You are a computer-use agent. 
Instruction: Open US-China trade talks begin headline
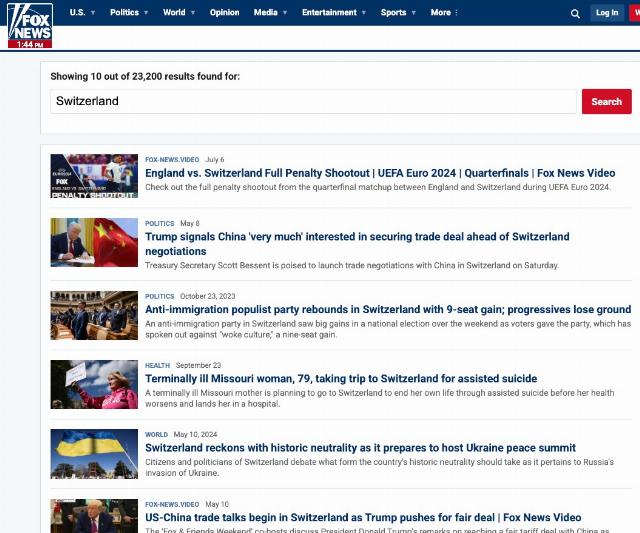(363, 517)
